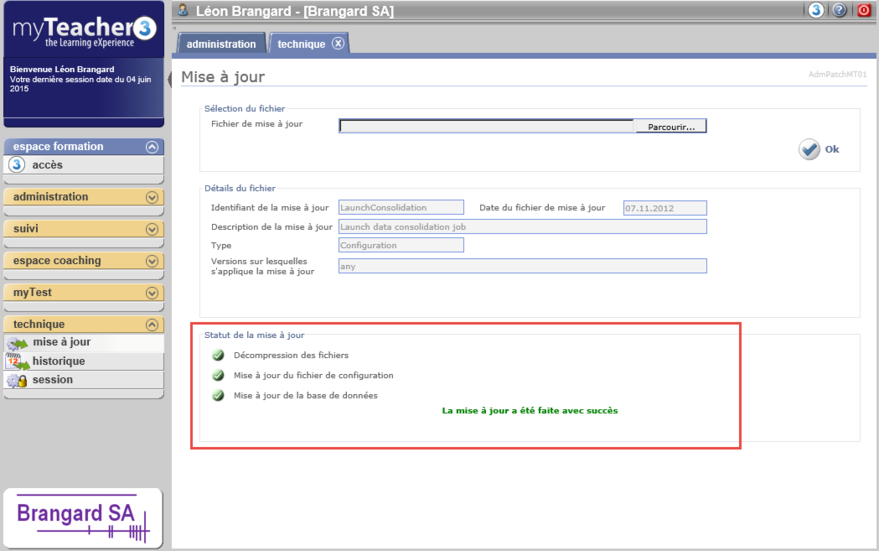Open historique via its calendar icon

pyautogui.click(x=17, y=362)
